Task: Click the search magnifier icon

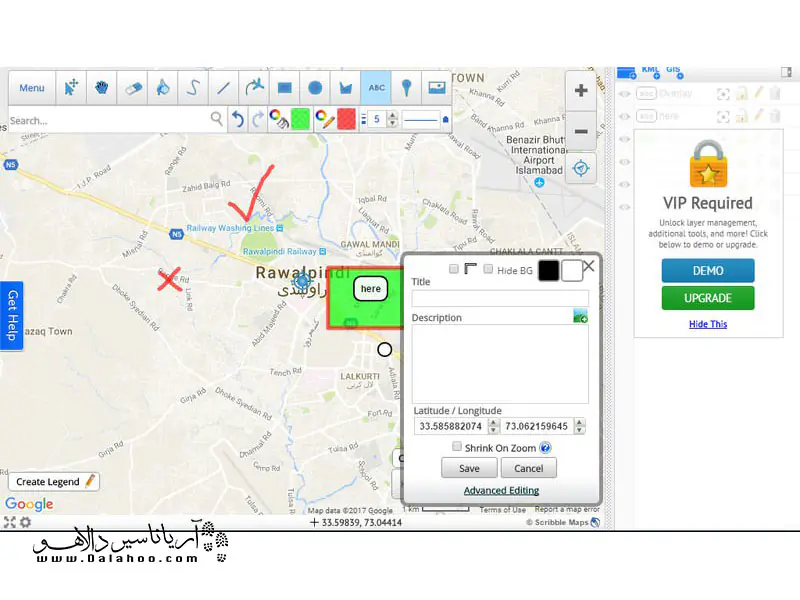Action: [x=217, y=119]
